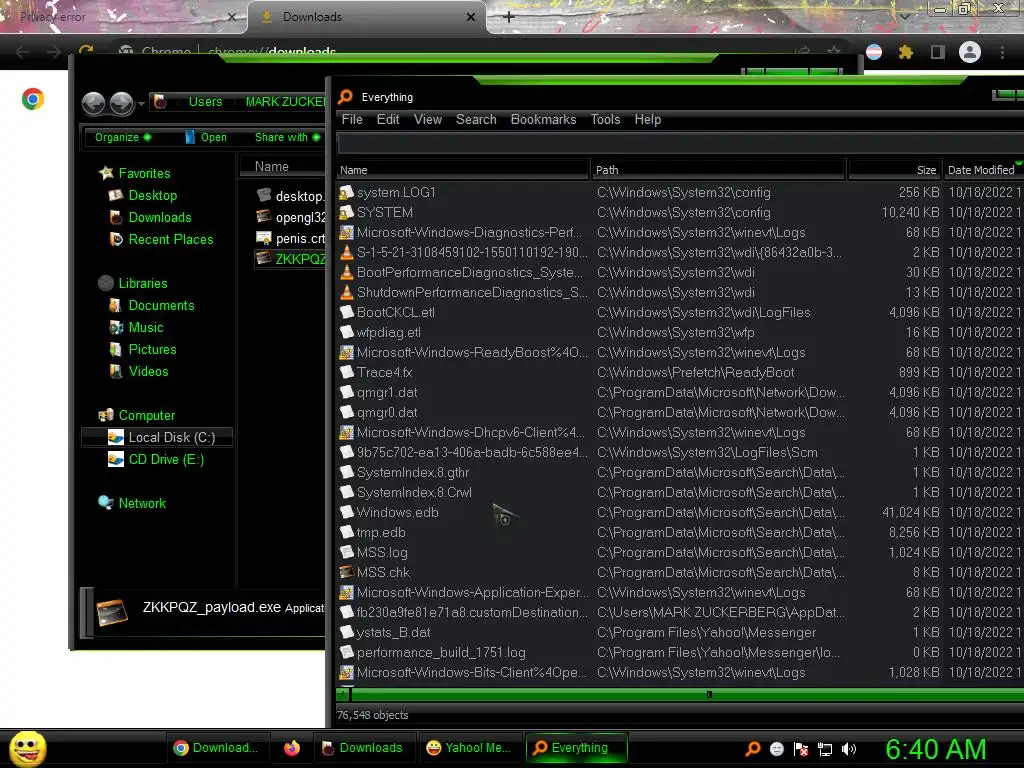The height and width of the screenshot is (768, 1024).
Task: Select the ystats_B.dat result row
Action: tap(679, 632)
